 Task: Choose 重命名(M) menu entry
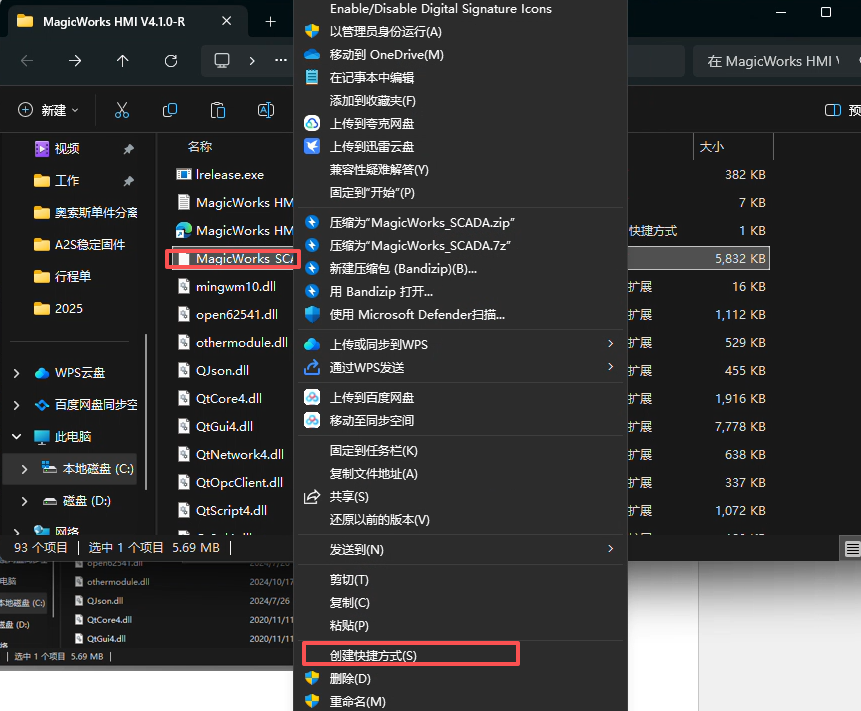pos(460,701)
